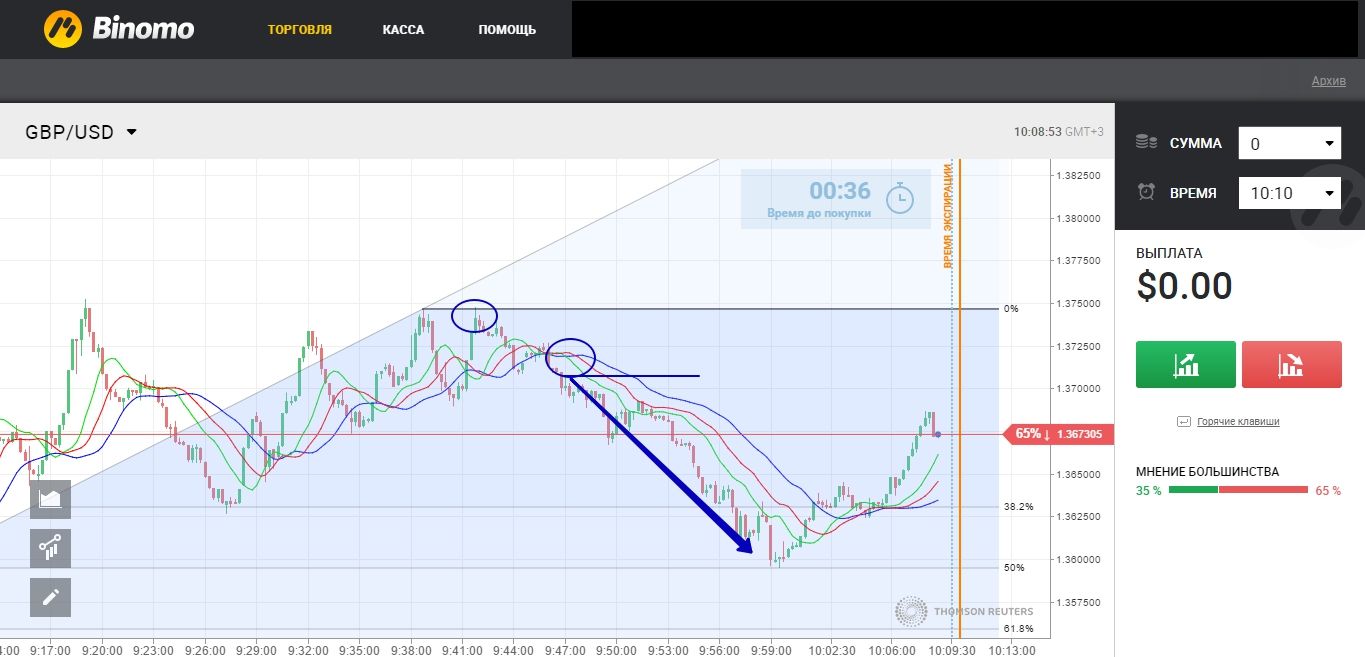Click the keyboard icon beside Горячие клавиши
1365x657 pixels.
1184,422
